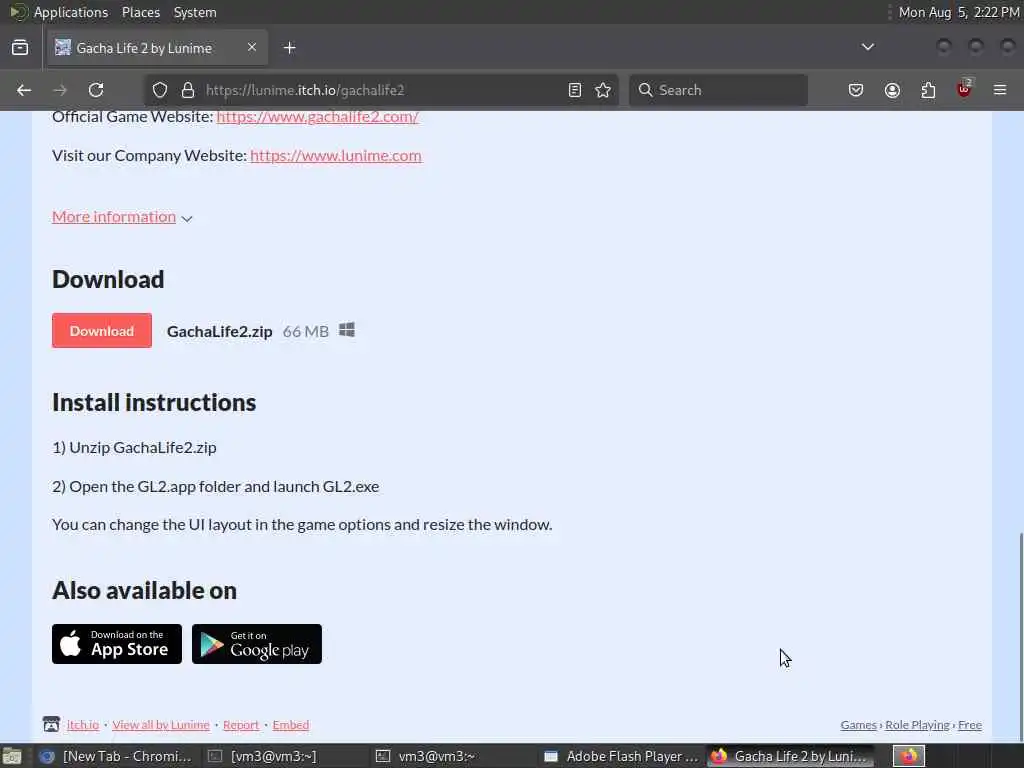Open the App Store download badge
The image size is (1024, 768).
(117, 644)
